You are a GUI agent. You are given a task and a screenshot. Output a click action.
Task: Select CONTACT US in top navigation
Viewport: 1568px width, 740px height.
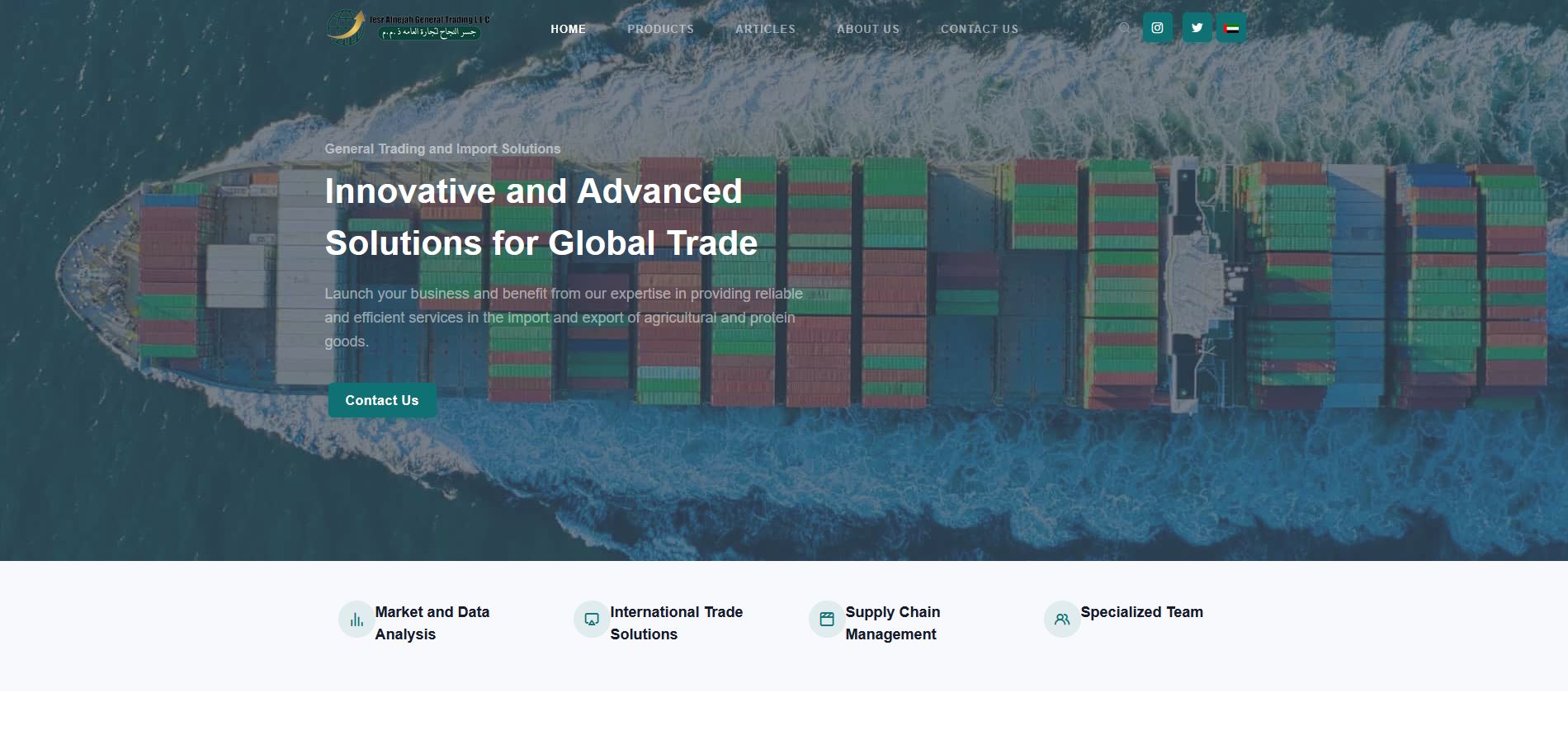tap(980, 29)
